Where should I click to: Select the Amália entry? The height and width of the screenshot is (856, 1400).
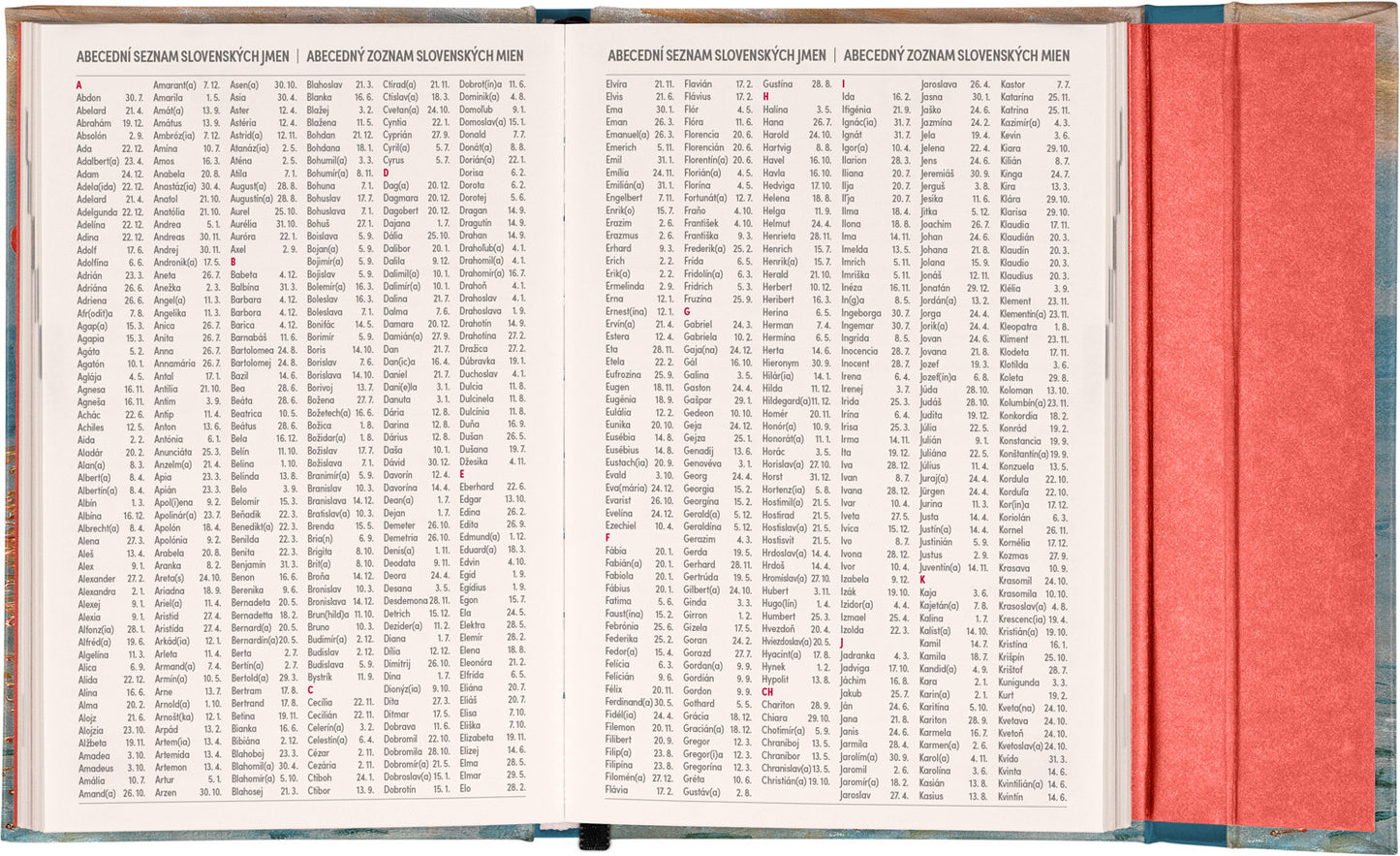(92, 780)
